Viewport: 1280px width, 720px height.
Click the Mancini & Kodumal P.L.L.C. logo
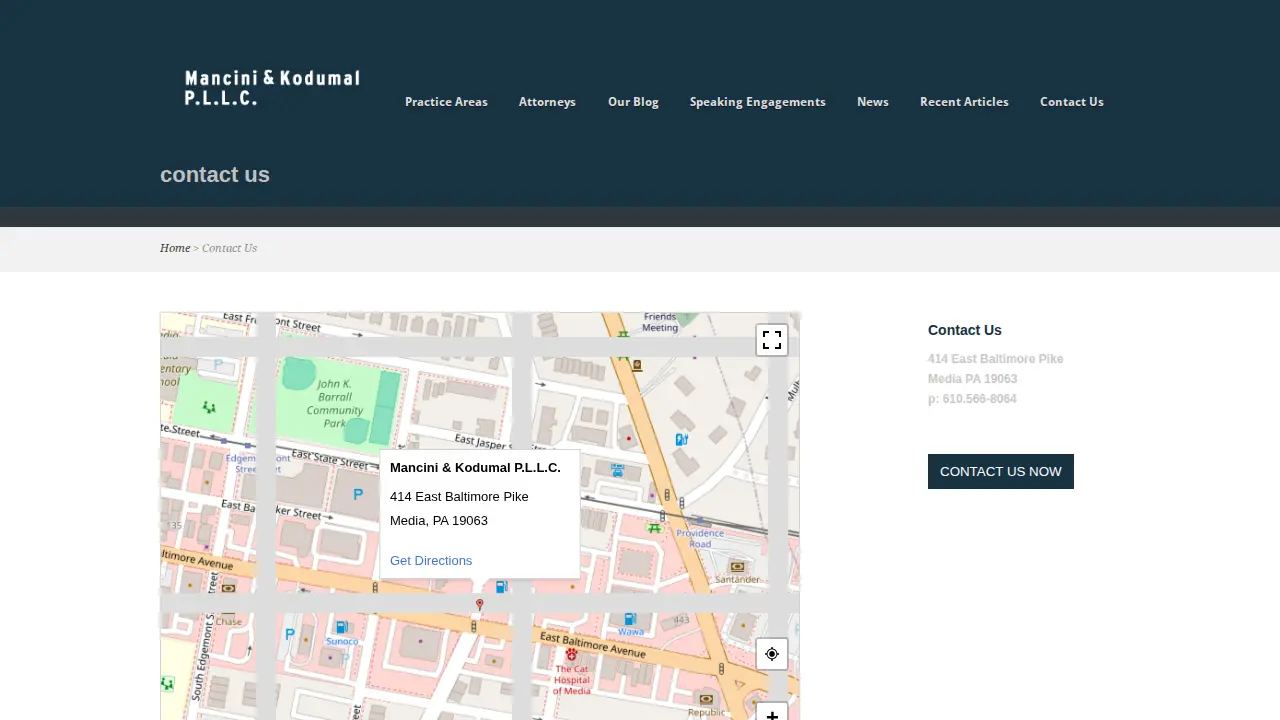(271, 88)
